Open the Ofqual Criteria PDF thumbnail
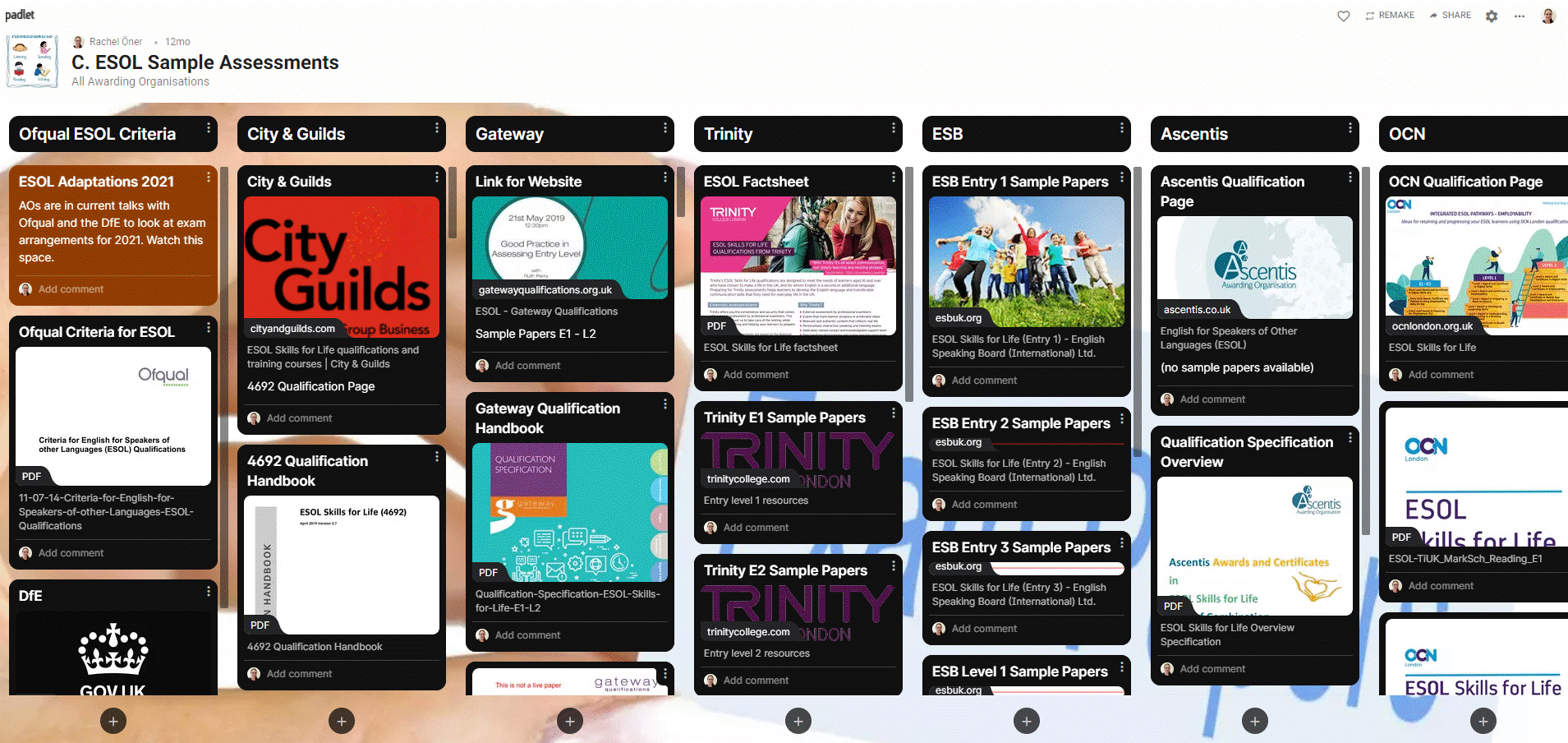This screenshot has width=1568, height=743. (x=113, y=416)
